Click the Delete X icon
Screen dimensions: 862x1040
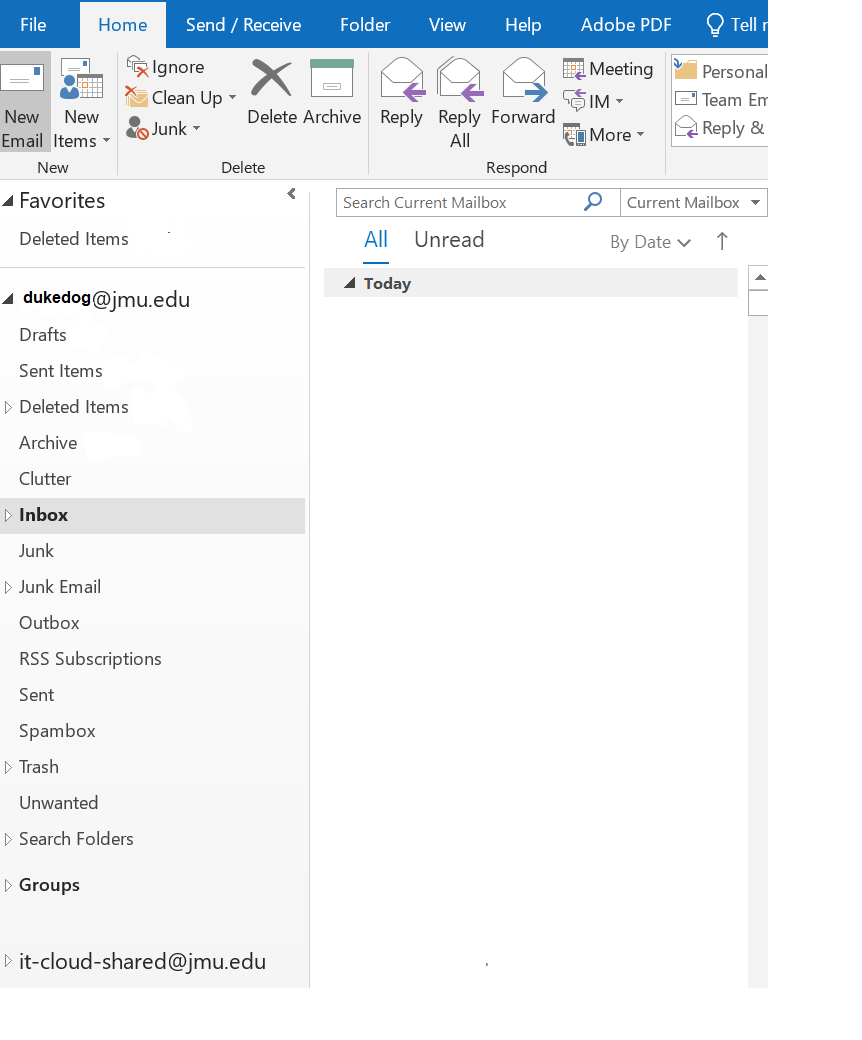271,78
